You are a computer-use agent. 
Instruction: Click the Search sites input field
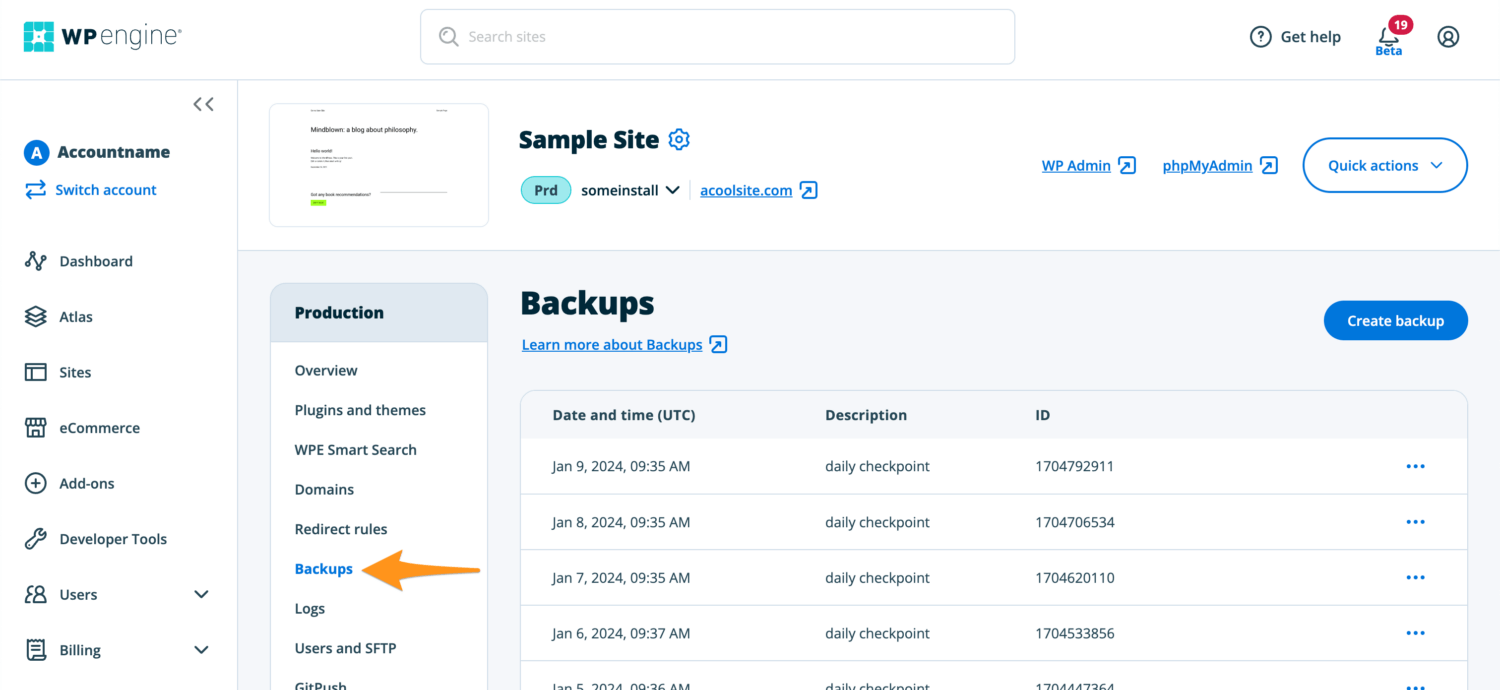click(x=717, y=37)
